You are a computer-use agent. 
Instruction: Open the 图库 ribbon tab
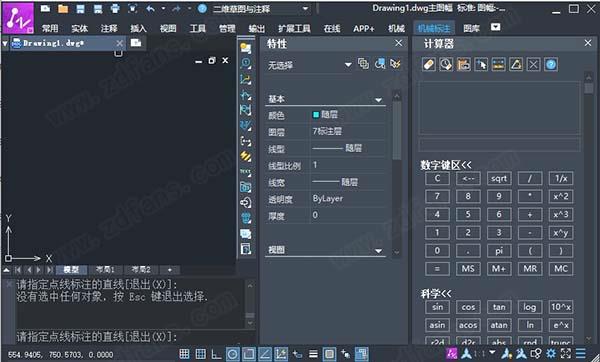471,28
